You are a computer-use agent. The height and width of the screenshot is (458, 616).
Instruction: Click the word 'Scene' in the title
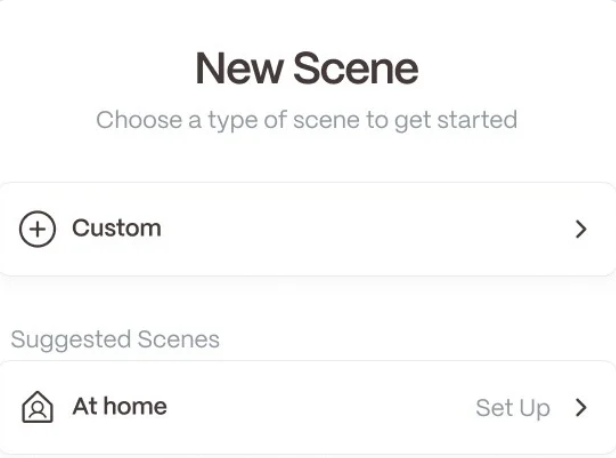pyautogui.click(x=356, y=68)
